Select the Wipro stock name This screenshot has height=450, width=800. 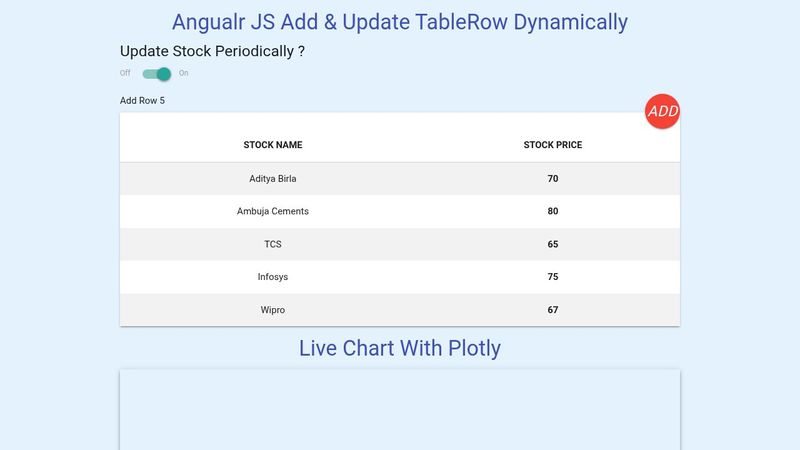coord(273,310)
